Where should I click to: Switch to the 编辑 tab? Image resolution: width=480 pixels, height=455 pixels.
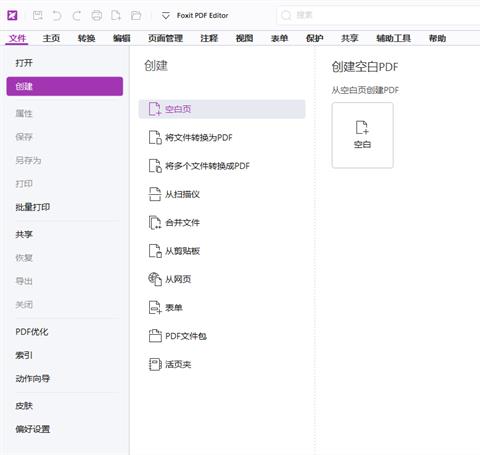(122, 38)
